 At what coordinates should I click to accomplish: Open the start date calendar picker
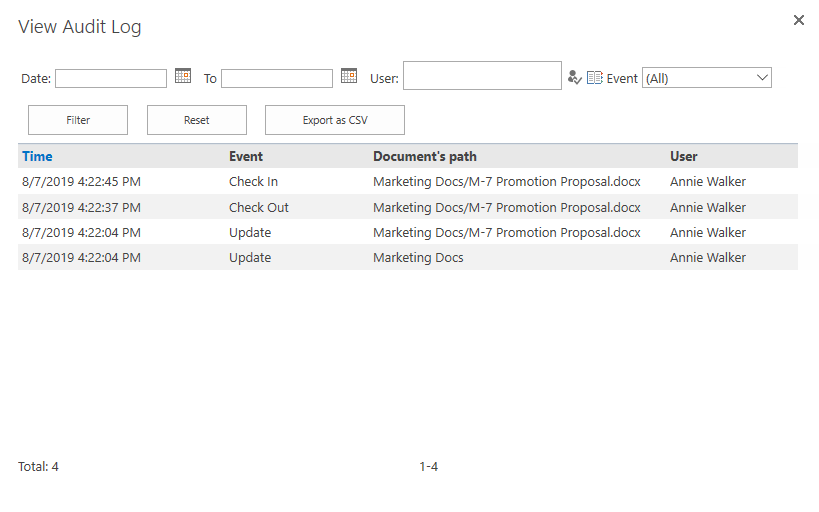[183, 76]
